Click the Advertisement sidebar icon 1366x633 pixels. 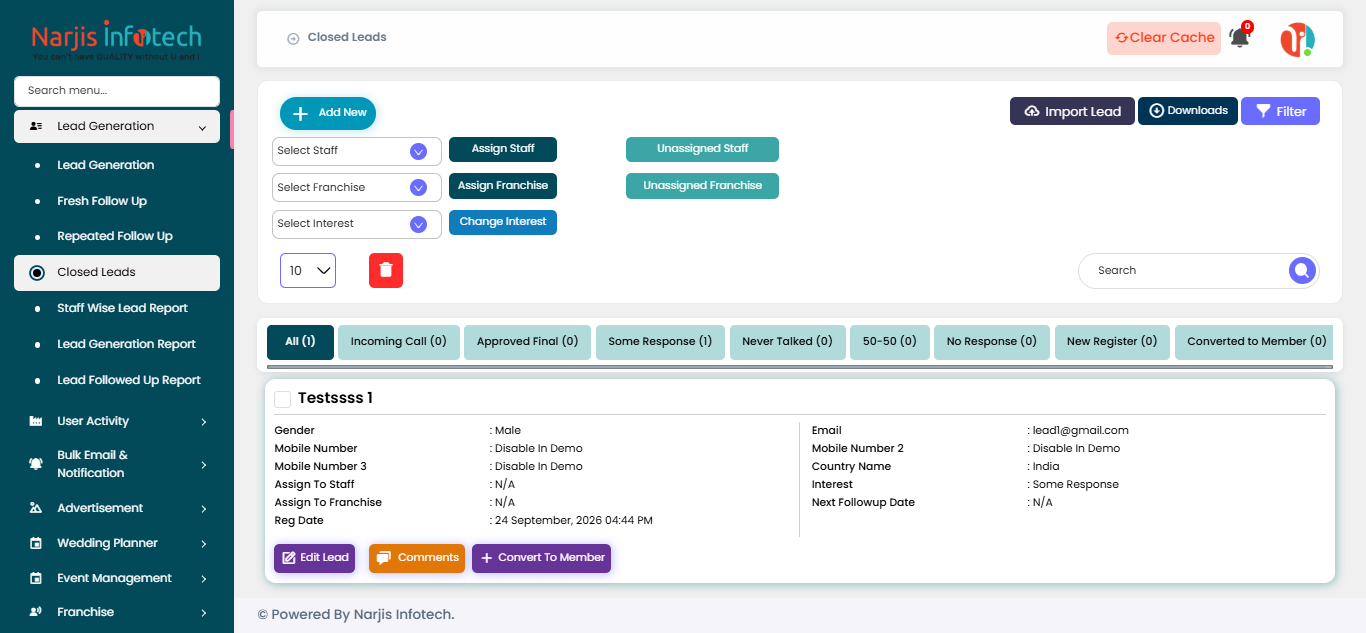(36, 508)
